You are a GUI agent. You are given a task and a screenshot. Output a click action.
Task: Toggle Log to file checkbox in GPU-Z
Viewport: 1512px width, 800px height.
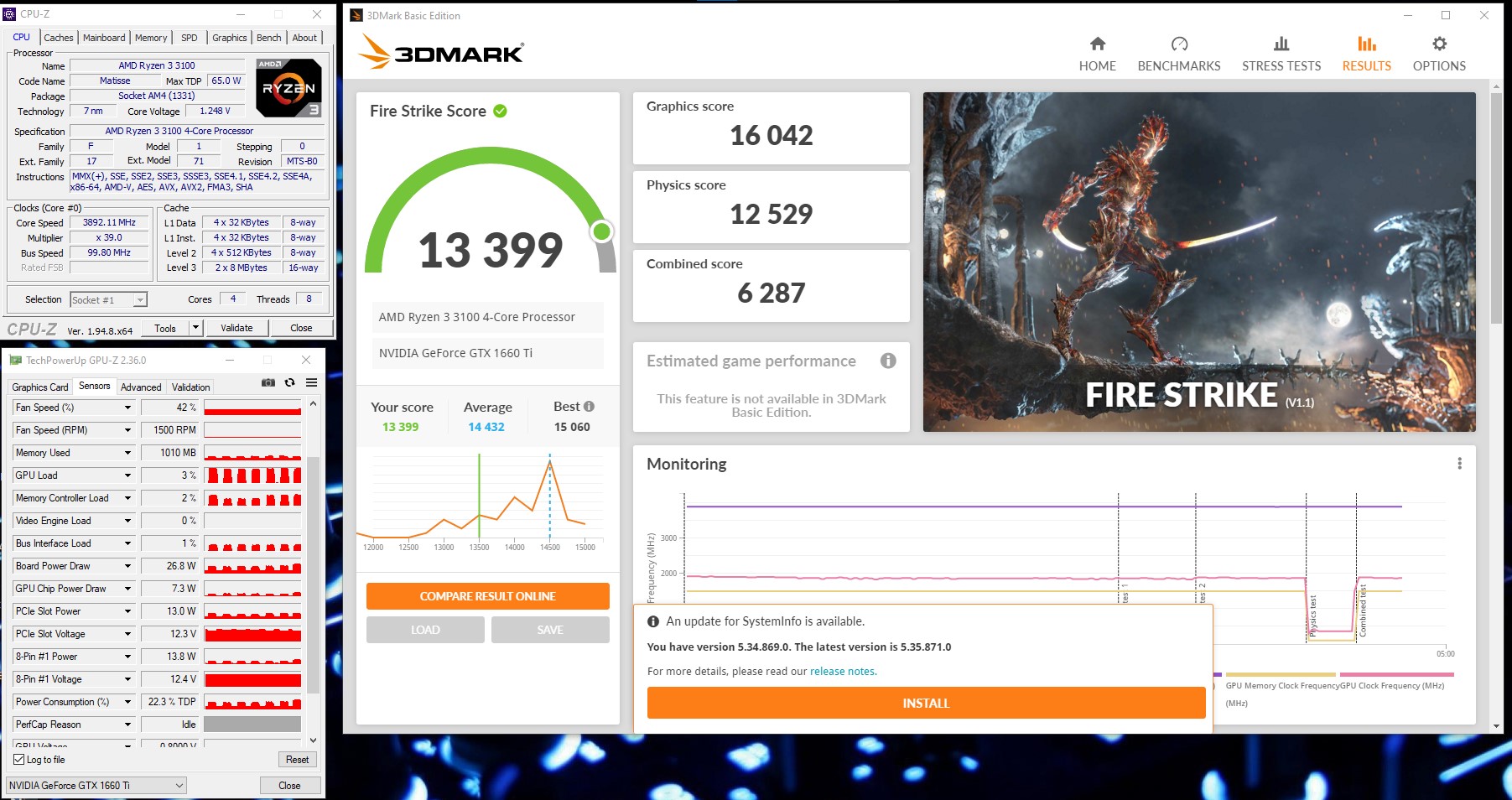[x=18, y=760]
